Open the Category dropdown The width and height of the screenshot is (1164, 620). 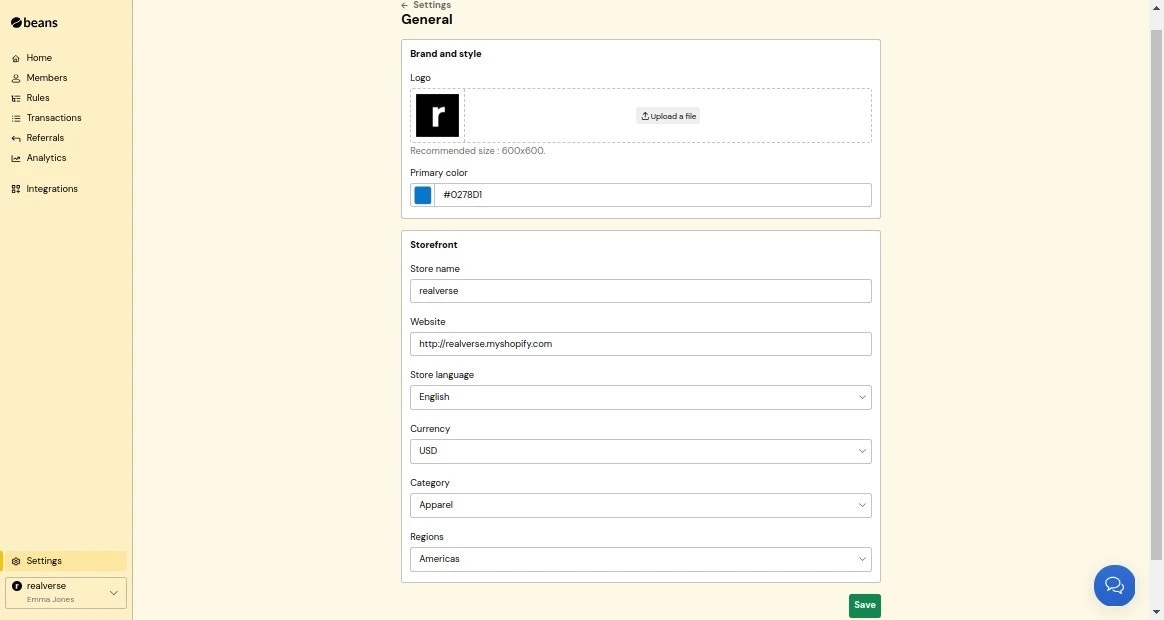click(x=641, y=506)
